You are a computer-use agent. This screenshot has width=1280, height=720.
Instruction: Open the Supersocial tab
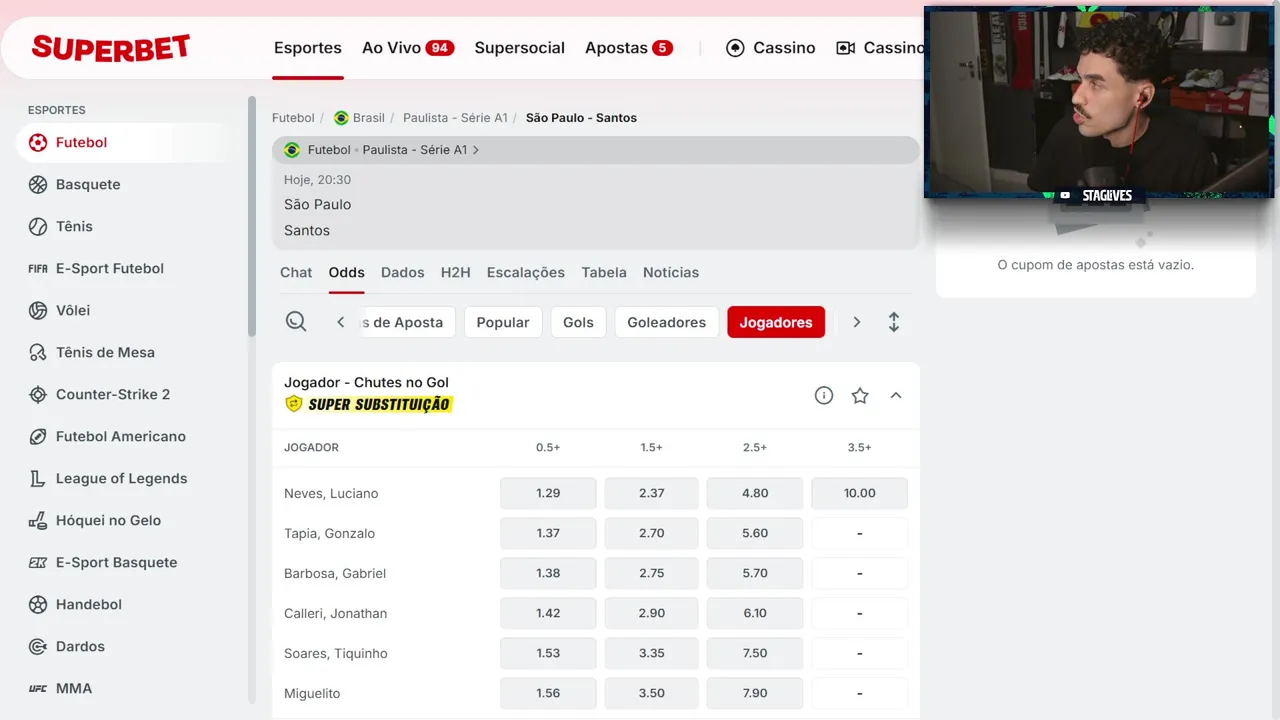pos(520,48)
